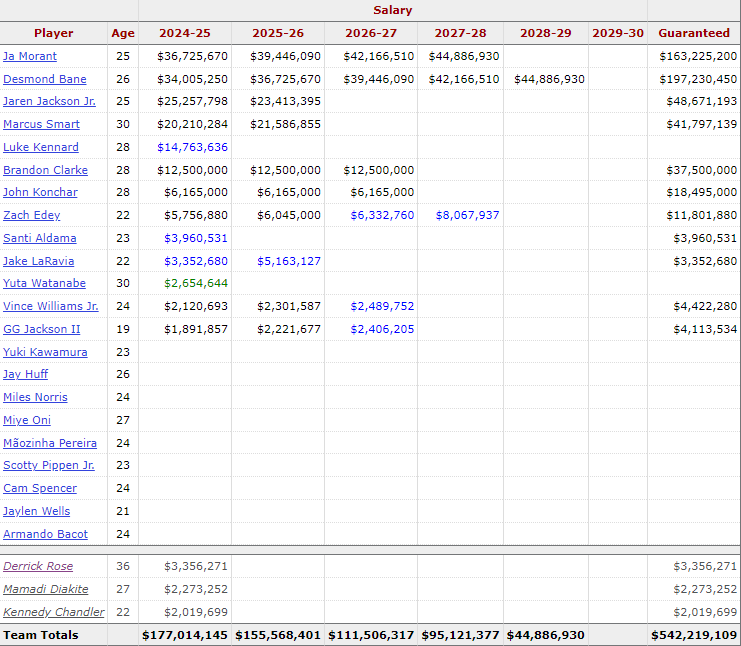Open Zach Edey's player page
This screenshot has height=646, width=741.
pyautogui.click(x=32, y=215)
